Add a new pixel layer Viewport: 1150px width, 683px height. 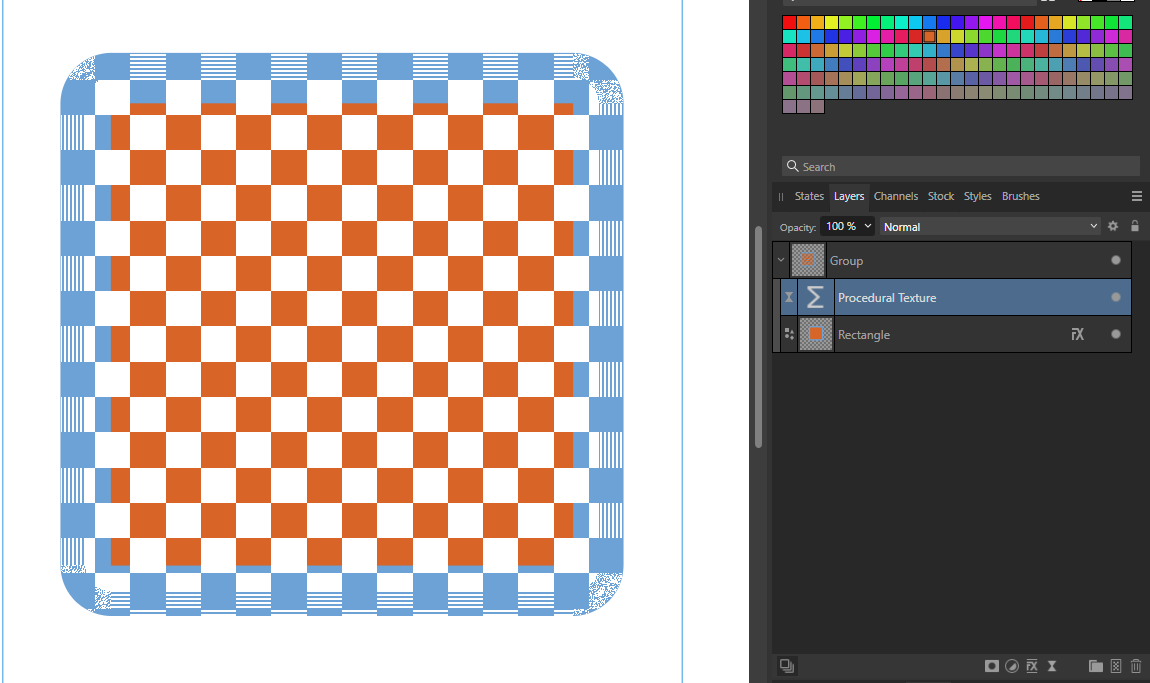click(1115, 666)
